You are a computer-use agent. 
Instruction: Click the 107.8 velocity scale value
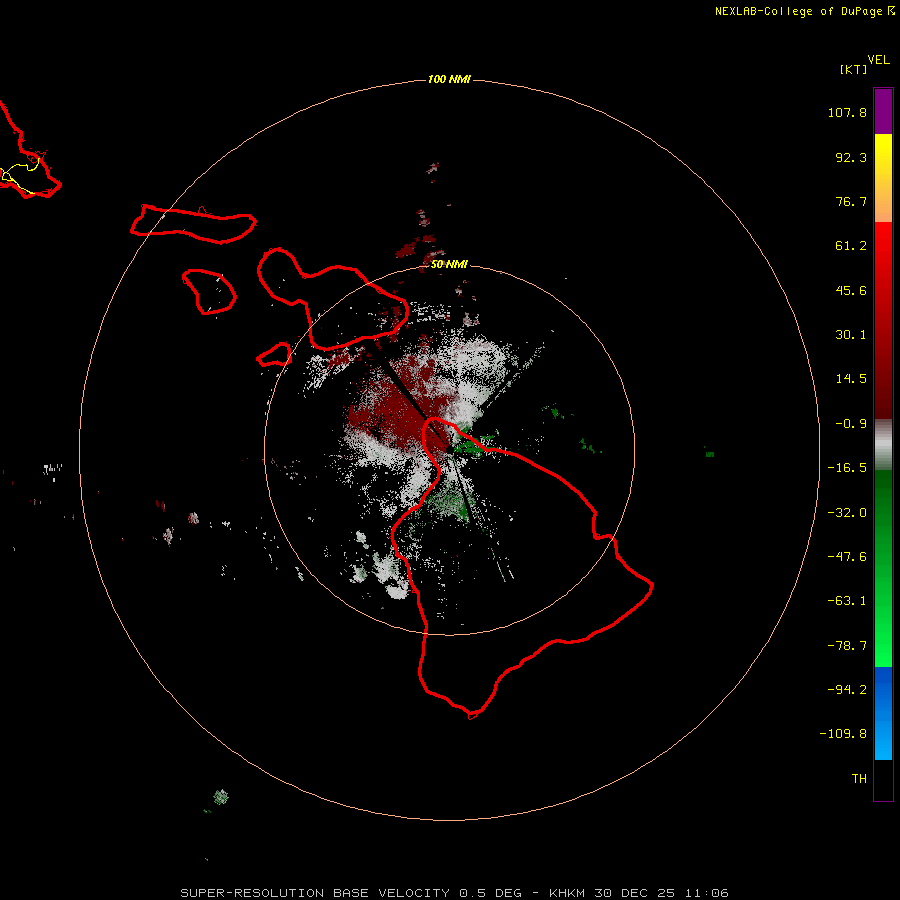(x=847, y=112)
